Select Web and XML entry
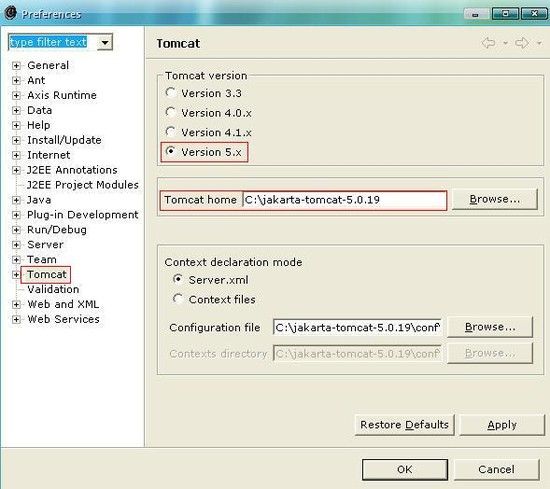Image resolution: width=550 pixels, height=489 pixels. tap(63, 304)
